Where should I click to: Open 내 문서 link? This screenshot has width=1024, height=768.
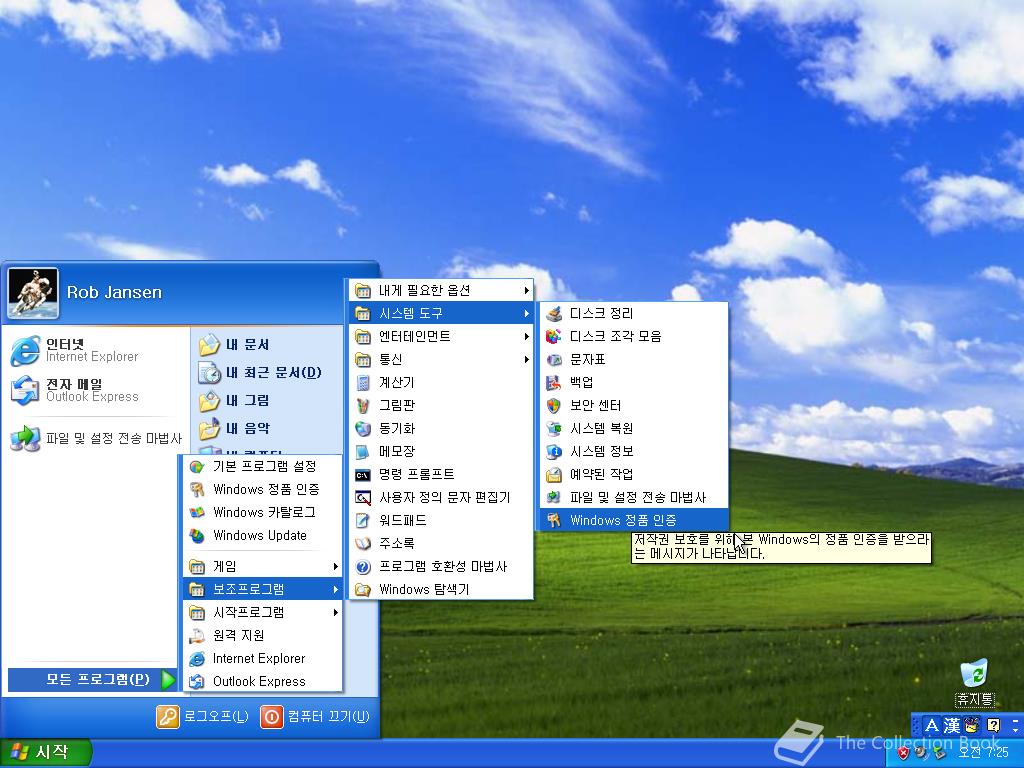(x=234, y=345)
